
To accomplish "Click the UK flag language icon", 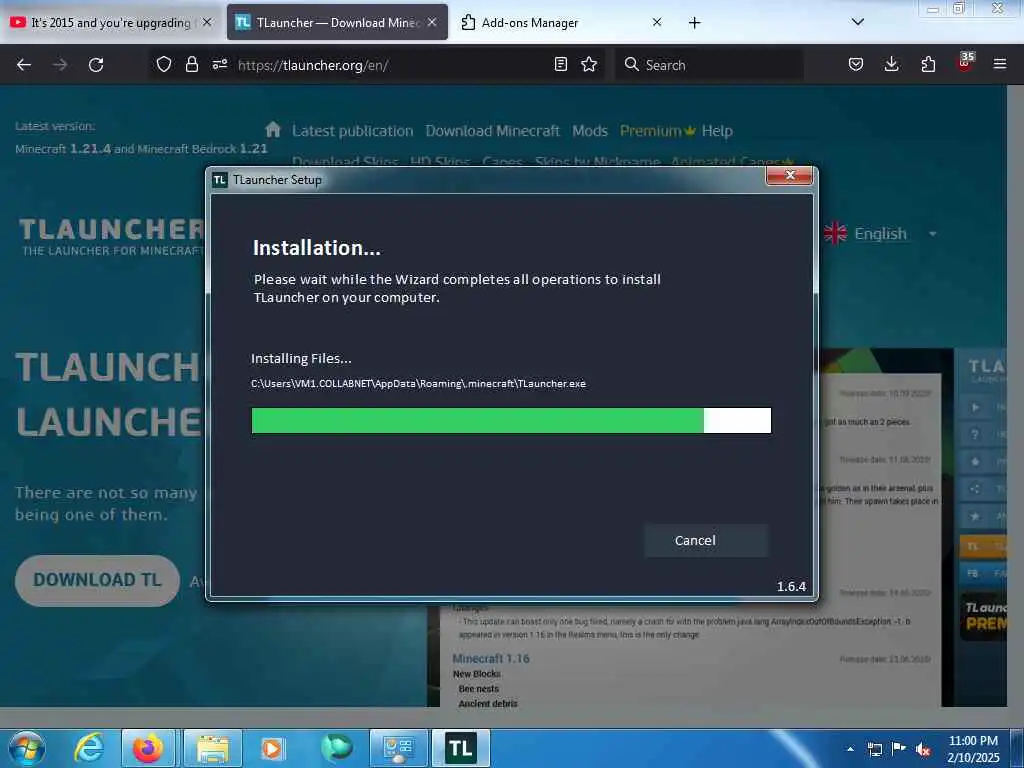I will [x=835, y=233].
